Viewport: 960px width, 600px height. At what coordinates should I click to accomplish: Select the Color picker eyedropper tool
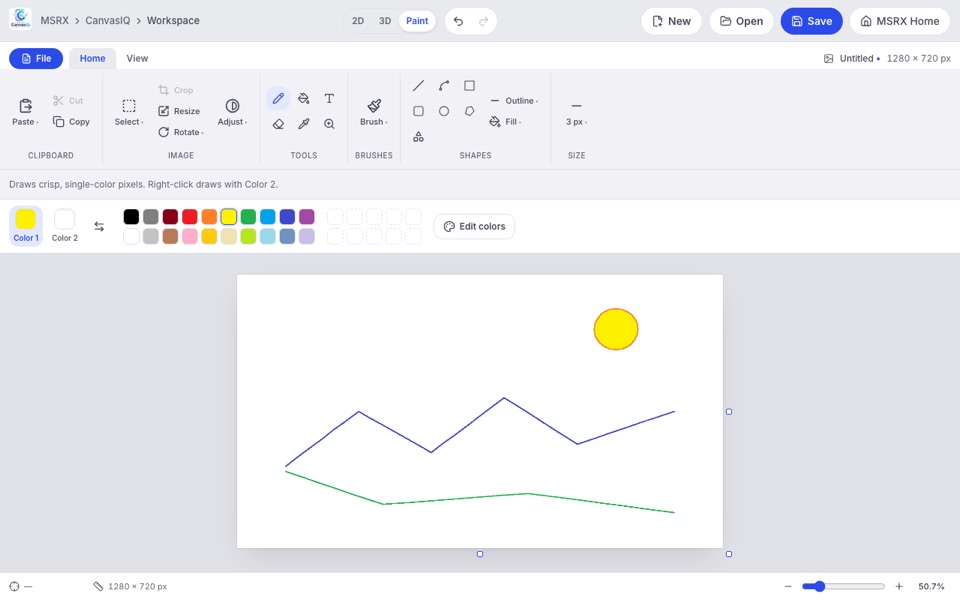[x=304, y=124]
